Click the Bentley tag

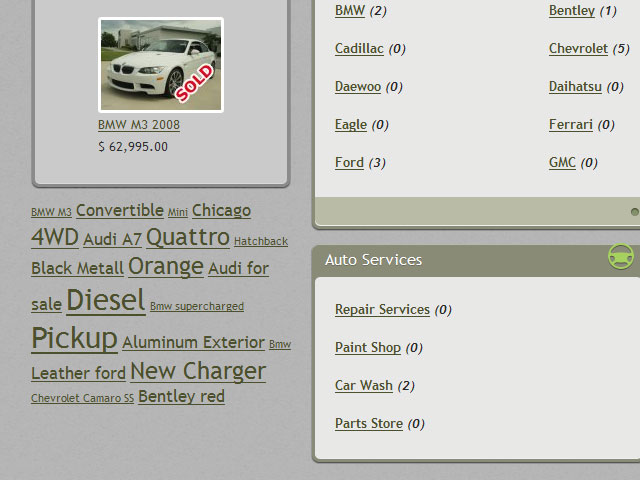(x=167, y=396)
